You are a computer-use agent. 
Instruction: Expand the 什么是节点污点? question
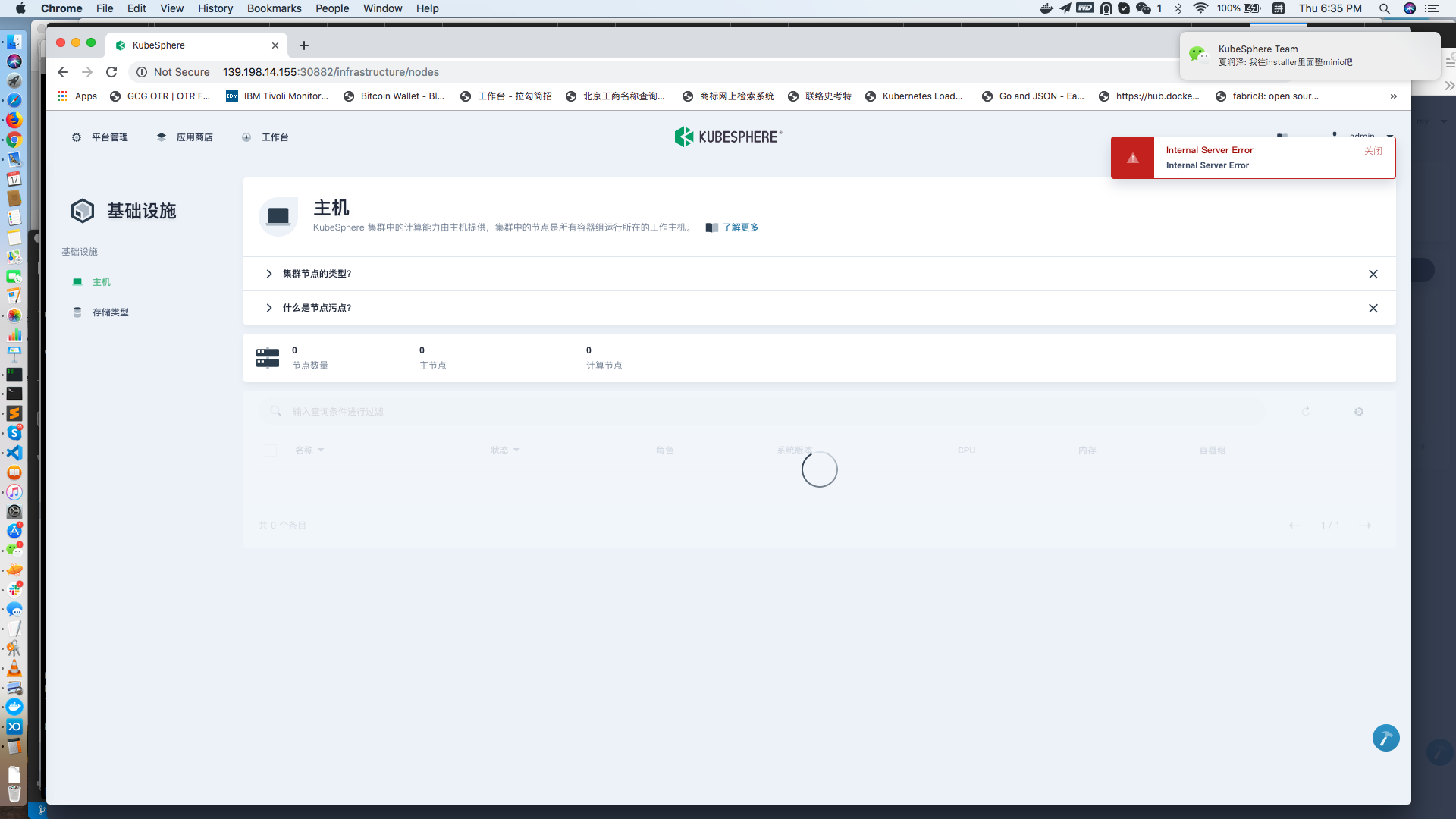click(316, 308)
